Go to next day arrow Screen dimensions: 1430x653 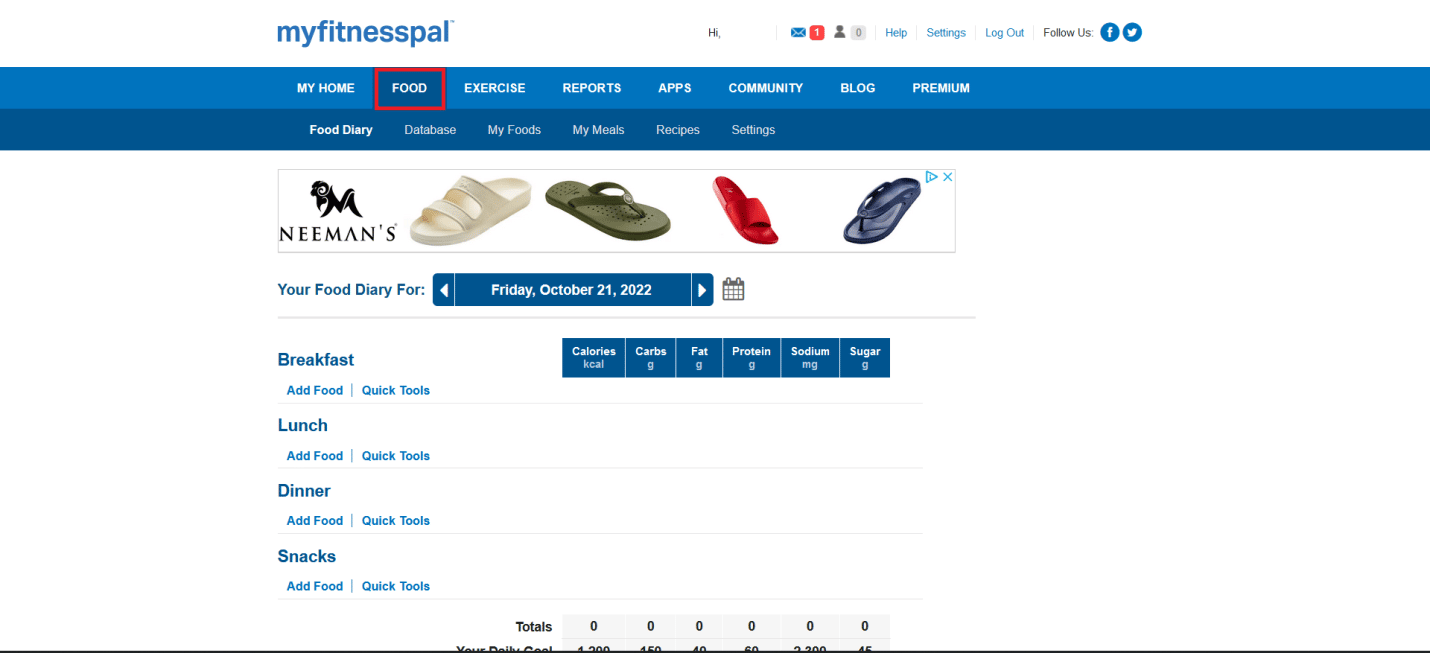[x=702, y=290]
